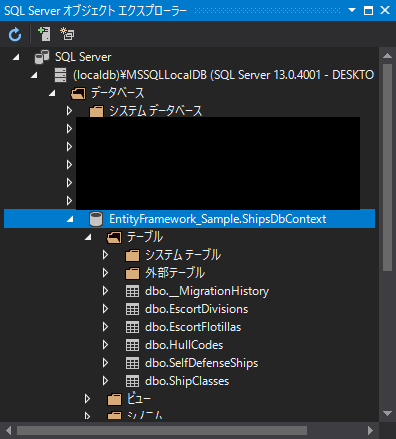
Task: Click the horizontal scrollbar left arrow
Action: coord(8,430)
